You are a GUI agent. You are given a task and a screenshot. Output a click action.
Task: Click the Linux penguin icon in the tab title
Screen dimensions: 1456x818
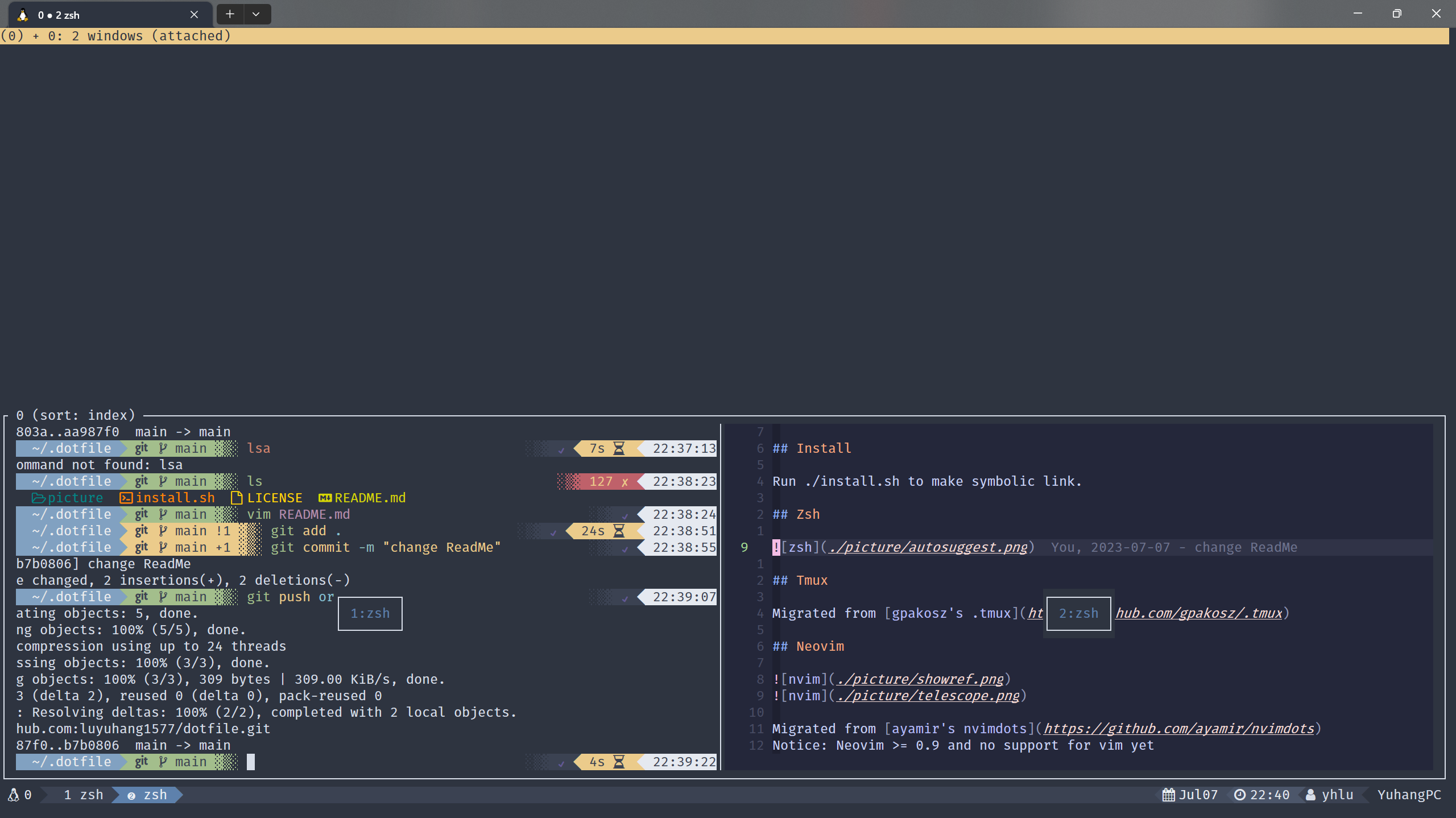tap(23, 15)
